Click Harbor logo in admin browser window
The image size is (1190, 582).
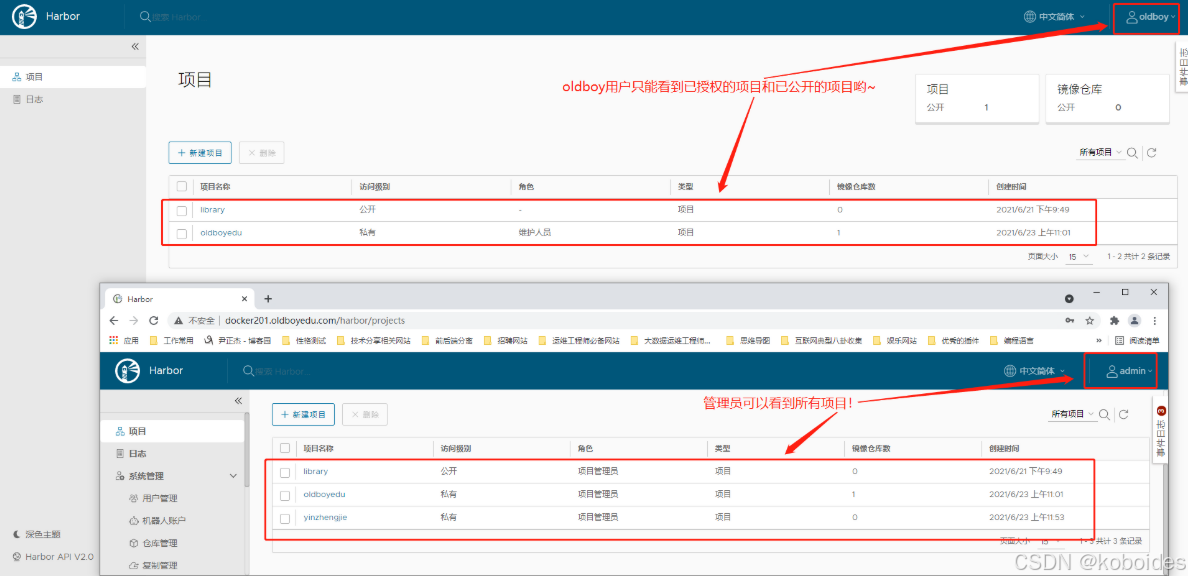(x=128, y=370)
